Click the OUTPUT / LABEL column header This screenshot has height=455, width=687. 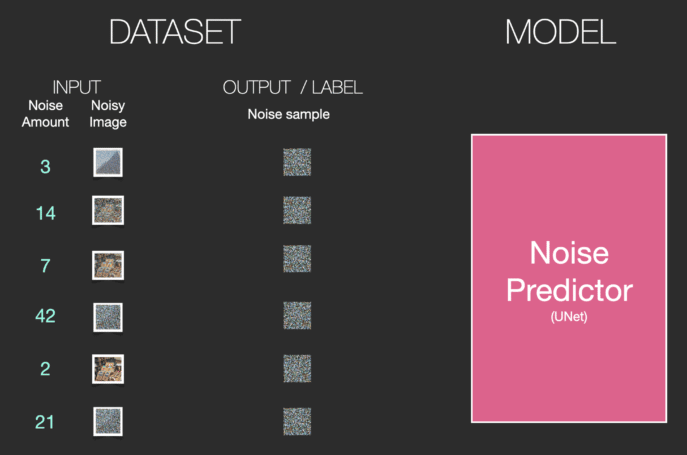[x=293, y=88]
